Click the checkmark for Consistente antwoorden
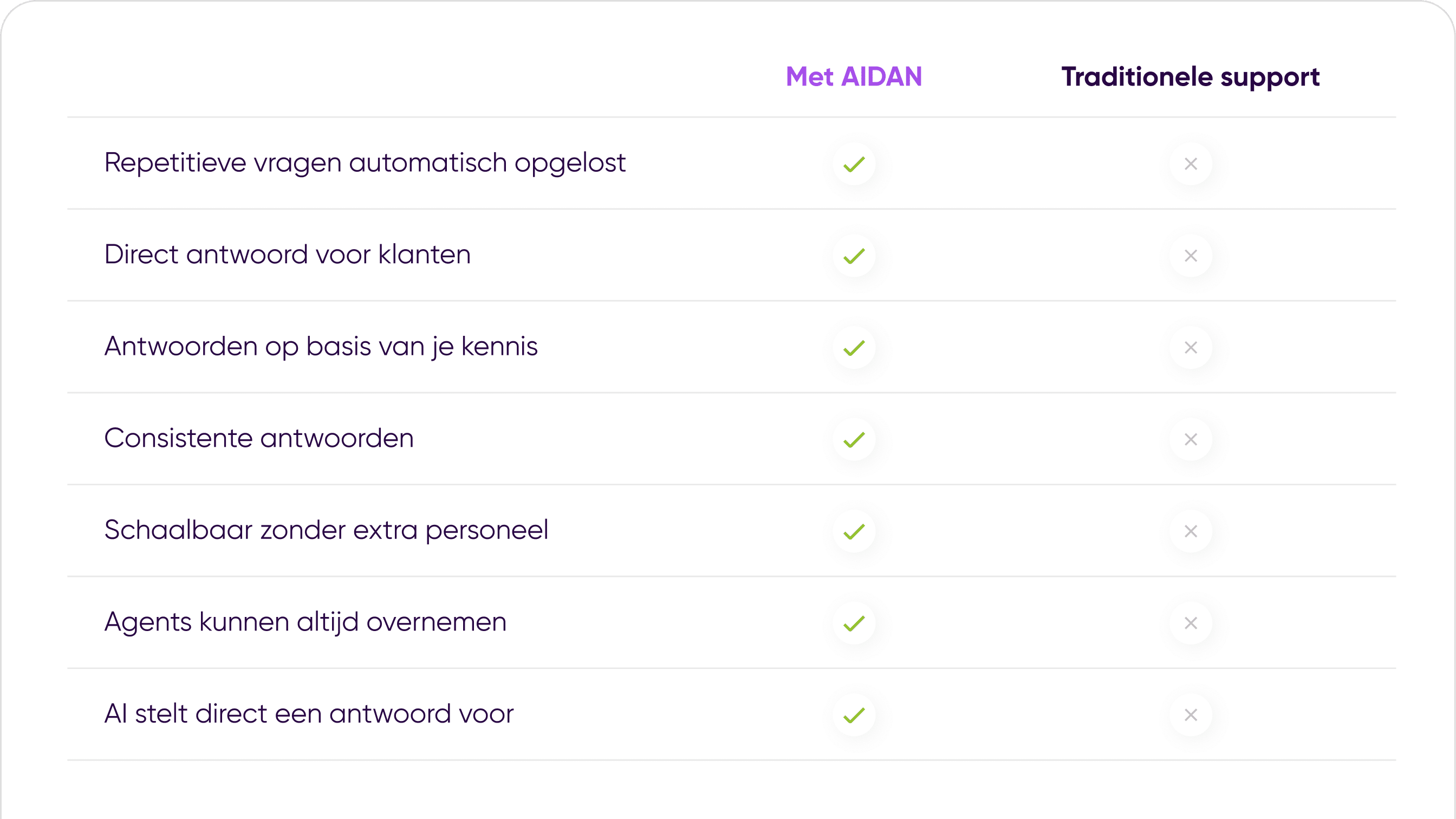The width and height of the screenshot is (1456, 819). 854,440
